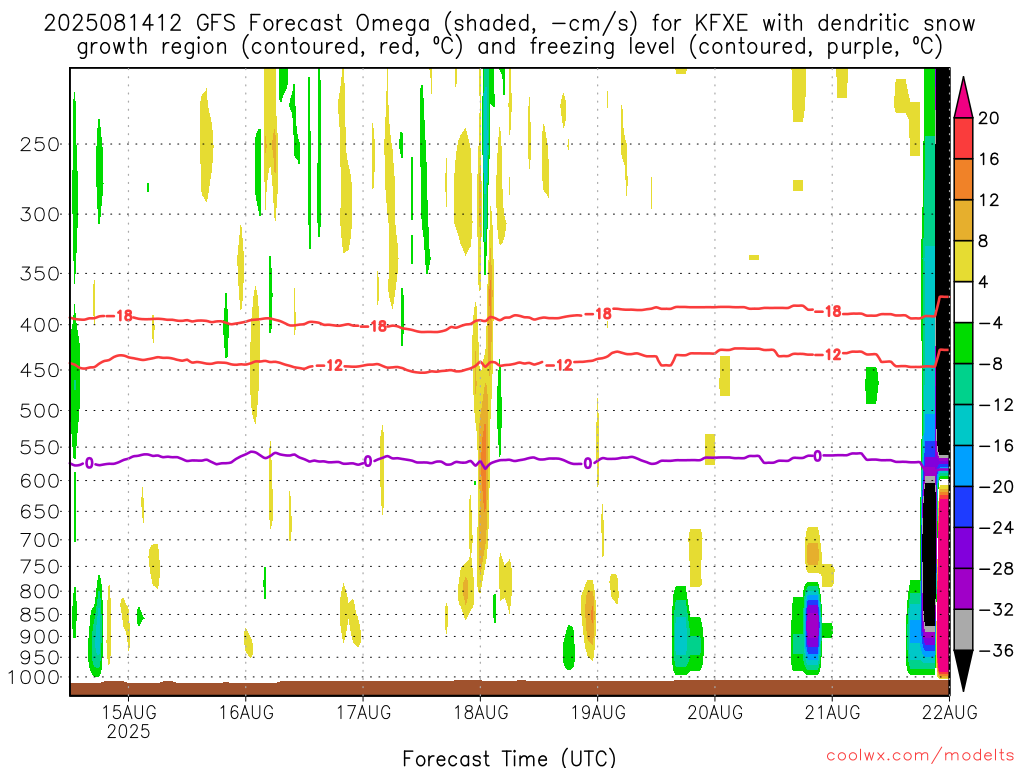Click the 500 pressure level label
Image resolution: width=1024 pixels, height=768 pixels.
point(40,411)
